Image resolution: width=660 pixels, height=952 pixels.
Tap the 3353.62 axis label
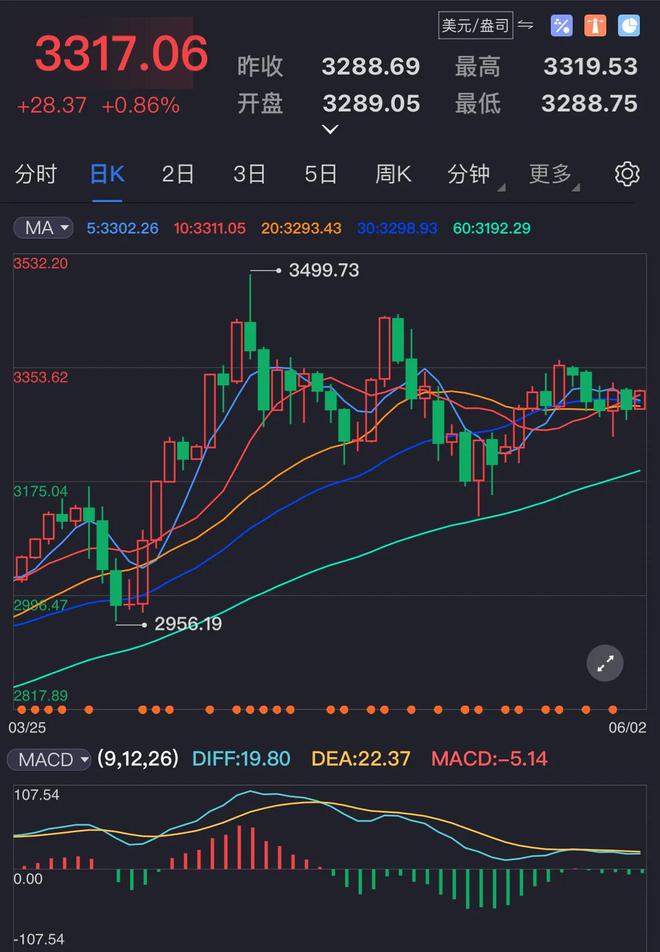41,377
